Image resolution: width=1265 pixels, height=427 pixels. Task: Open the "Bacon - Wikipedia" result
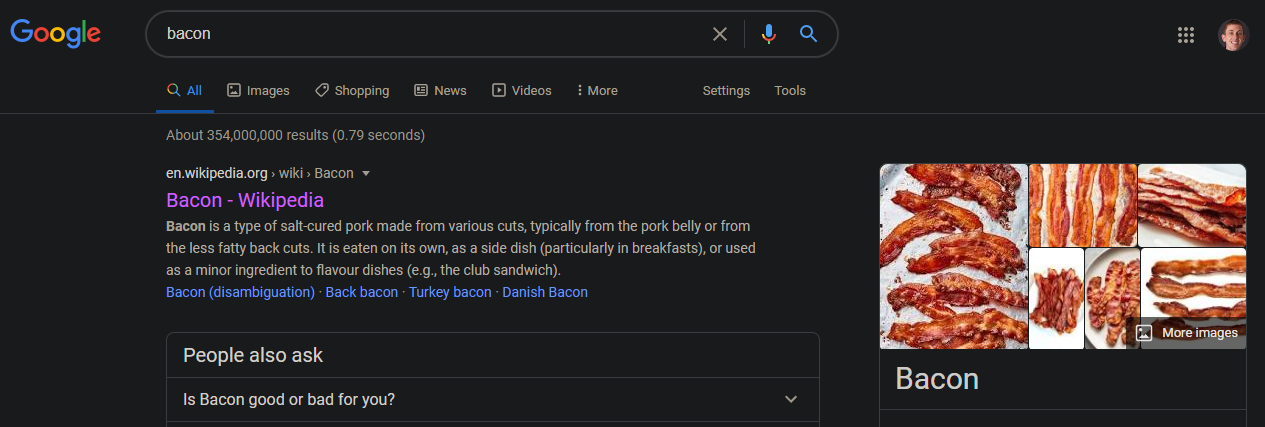[x=245, y=200]
